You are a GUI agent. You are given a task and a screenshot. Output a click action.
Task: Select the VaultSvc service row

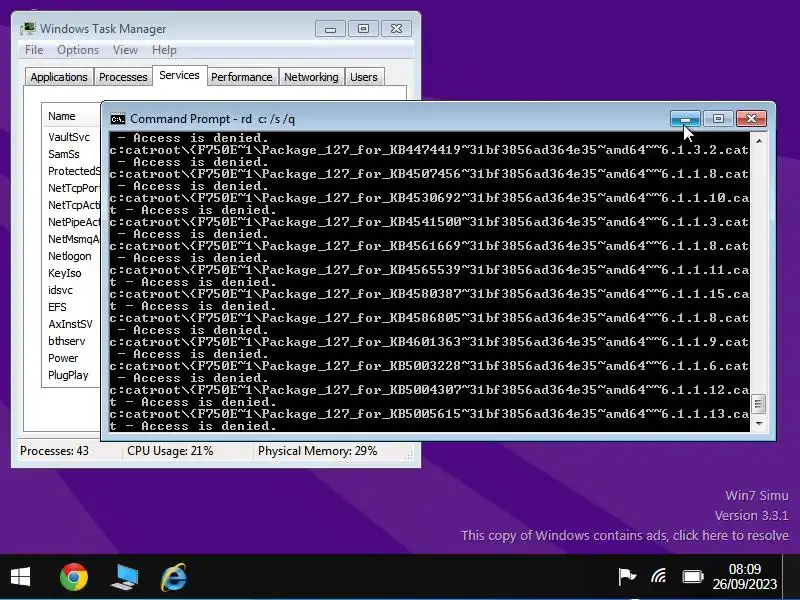point(71,137)
